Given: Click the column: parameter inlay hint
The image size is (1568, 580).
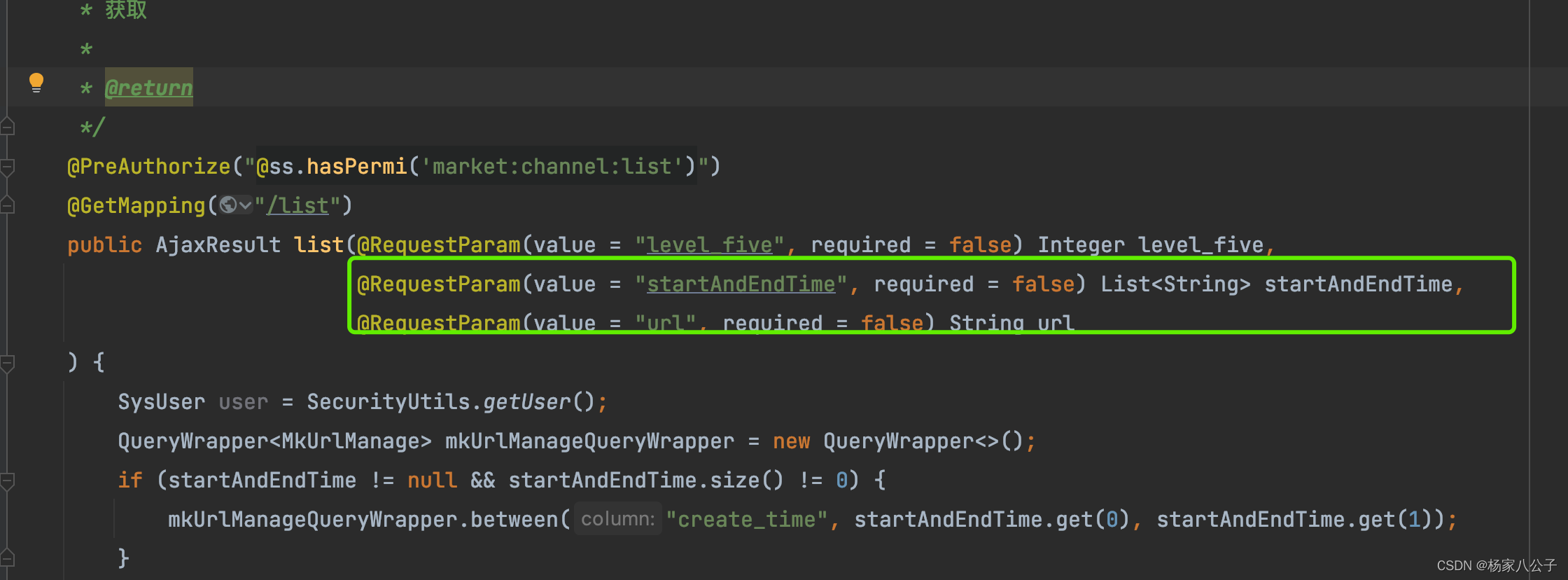Looking at the screenshot, I should coord(617,519).
